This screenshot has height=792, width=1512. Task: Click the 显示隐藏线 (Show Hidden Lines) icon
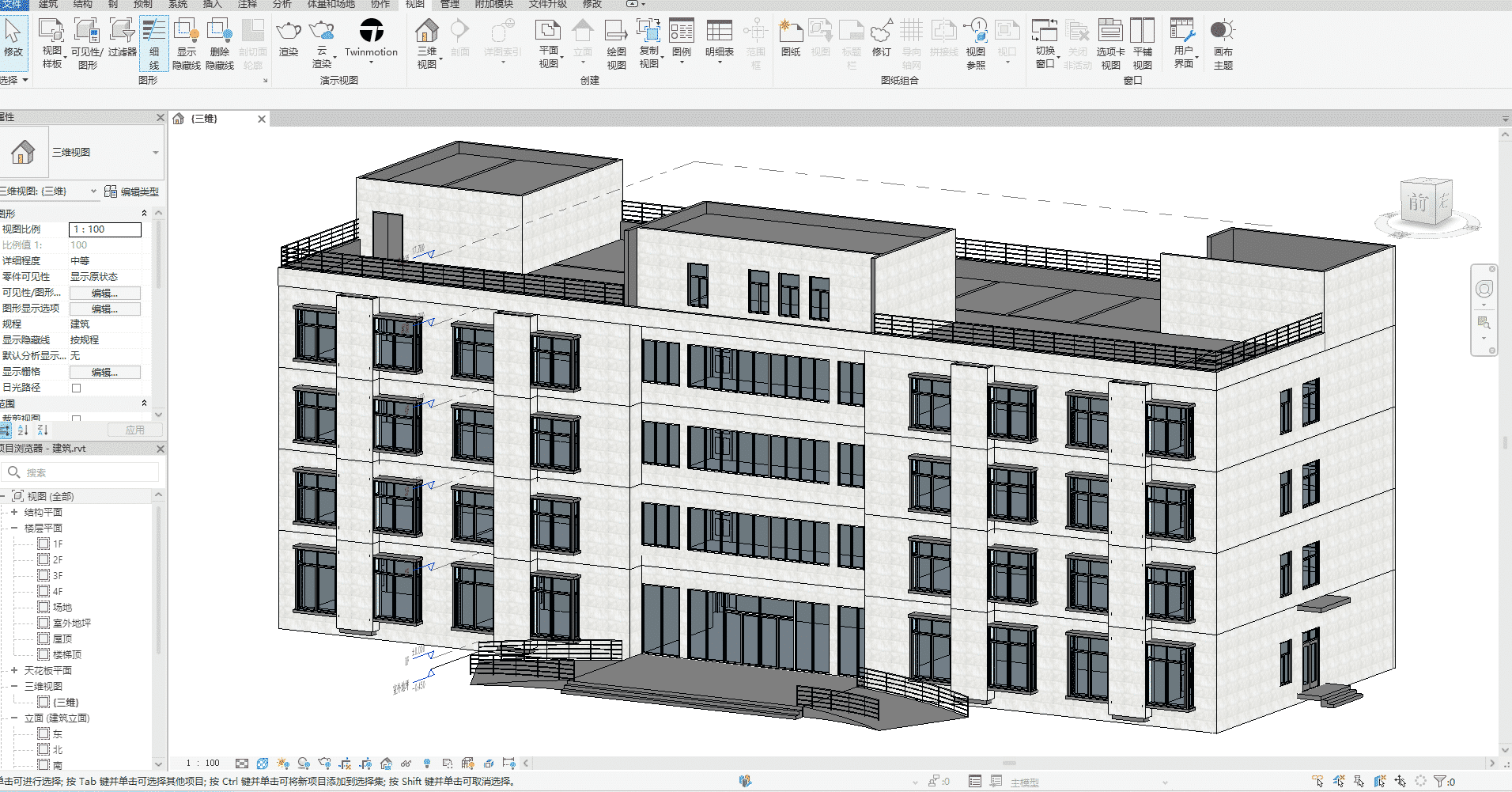click(186, 32)
